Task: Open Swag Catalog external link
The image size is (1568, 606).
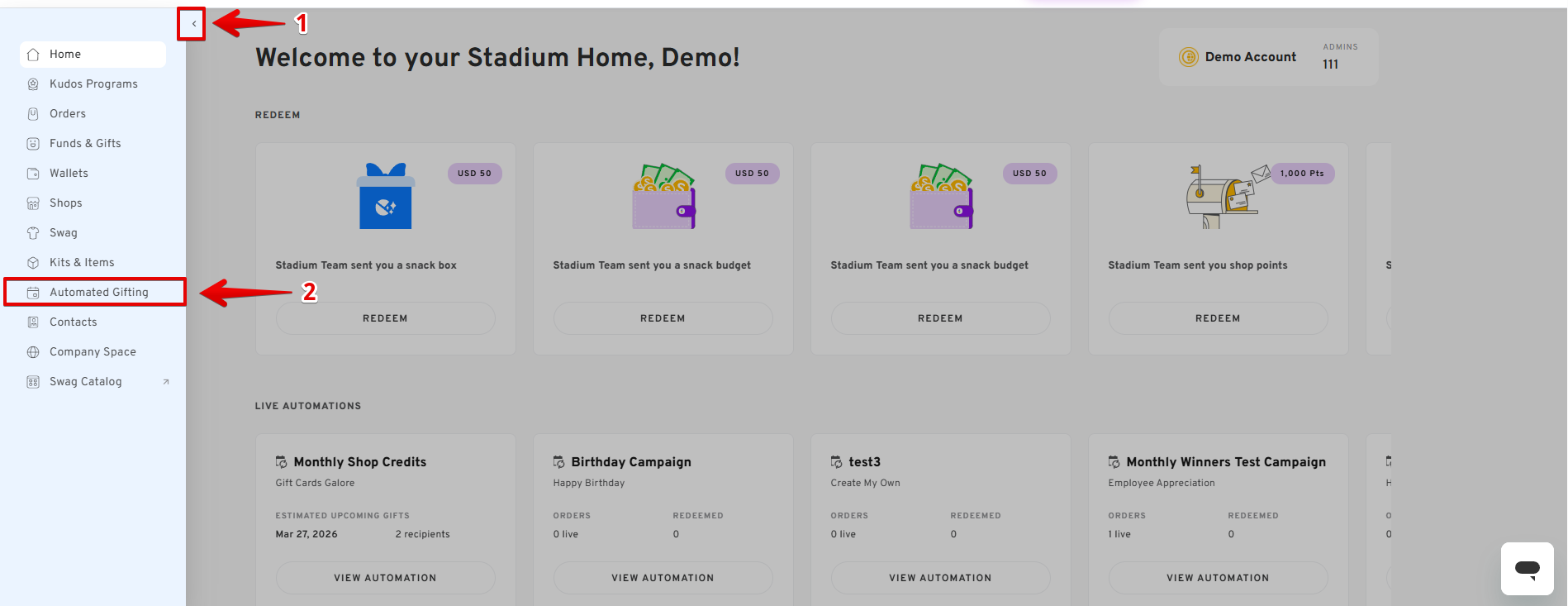Action: (86, 382)
